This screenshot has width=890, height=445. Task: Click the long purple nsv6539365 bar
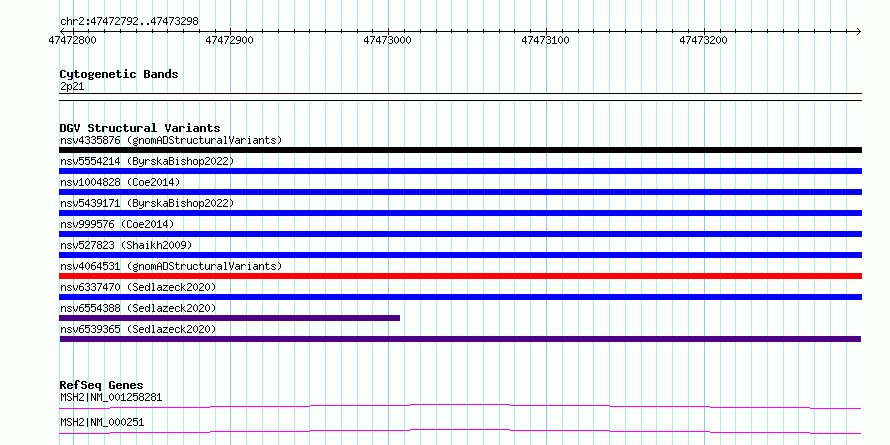pos(460,339)
